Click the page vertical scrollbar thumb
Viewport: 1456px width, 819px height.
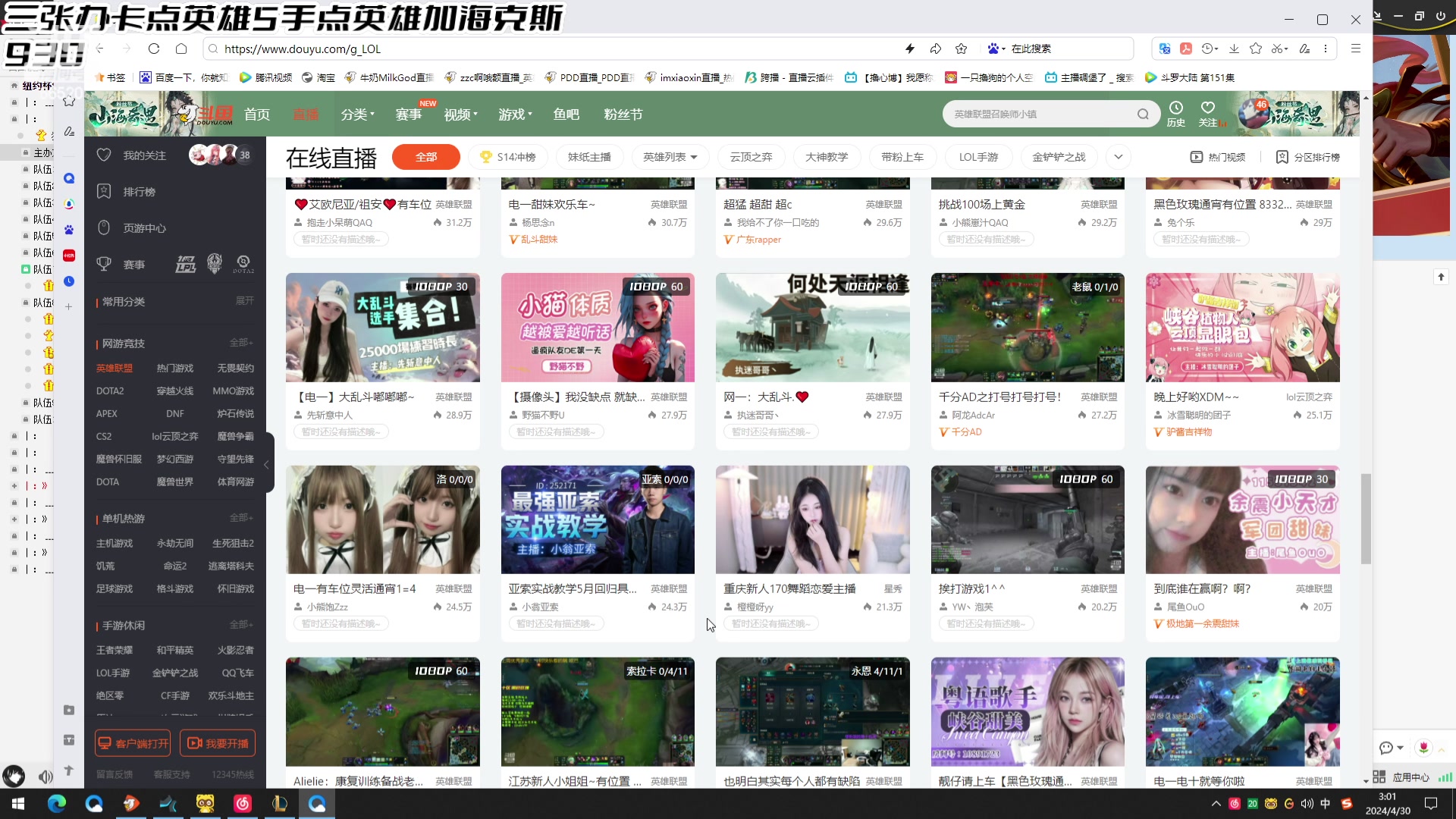(x=1366, y=519)
